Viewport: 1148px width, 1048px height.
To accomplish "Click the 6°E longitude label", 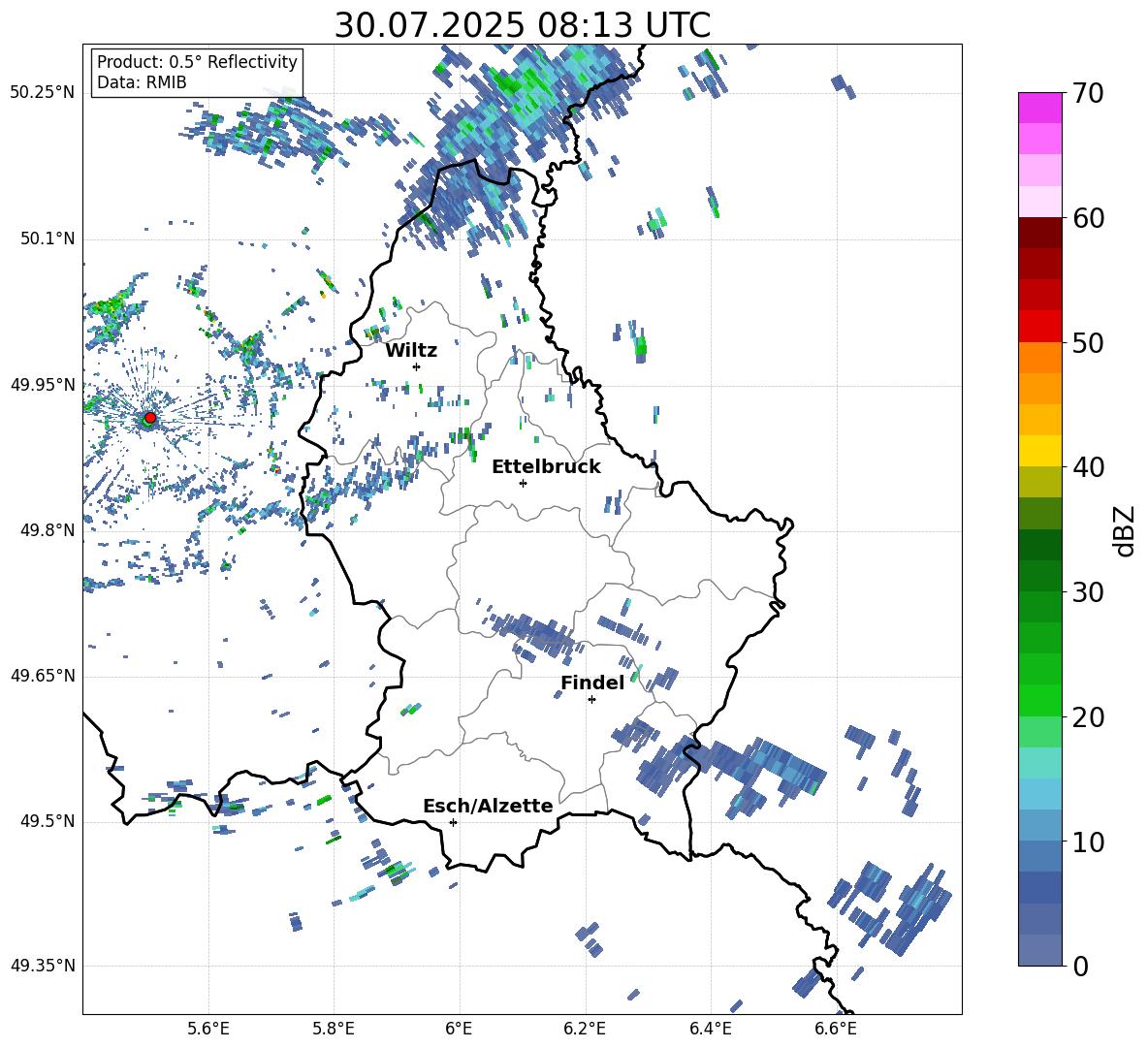I will [x=459, y=1029].
